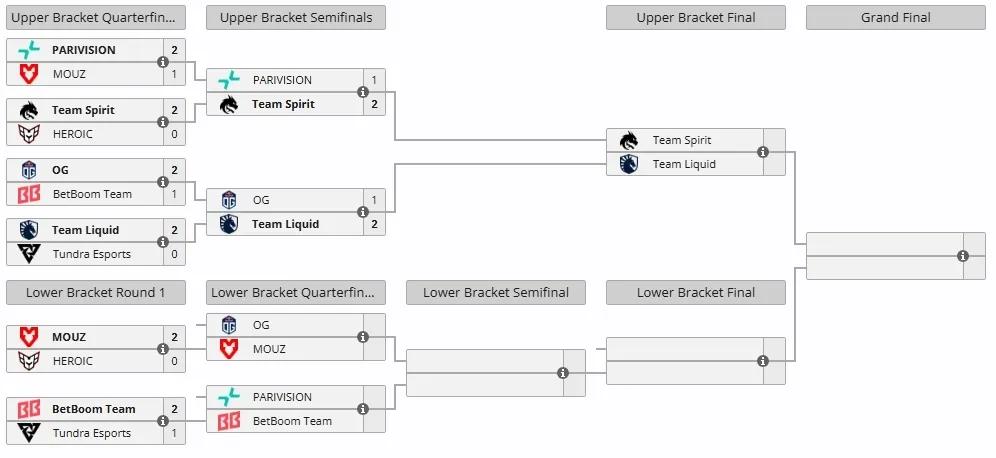The width and height of the screenshot is (996, 458).
Task: Click Tundra Esports logo in lower bracket
Action: click(x=29, y=433)
